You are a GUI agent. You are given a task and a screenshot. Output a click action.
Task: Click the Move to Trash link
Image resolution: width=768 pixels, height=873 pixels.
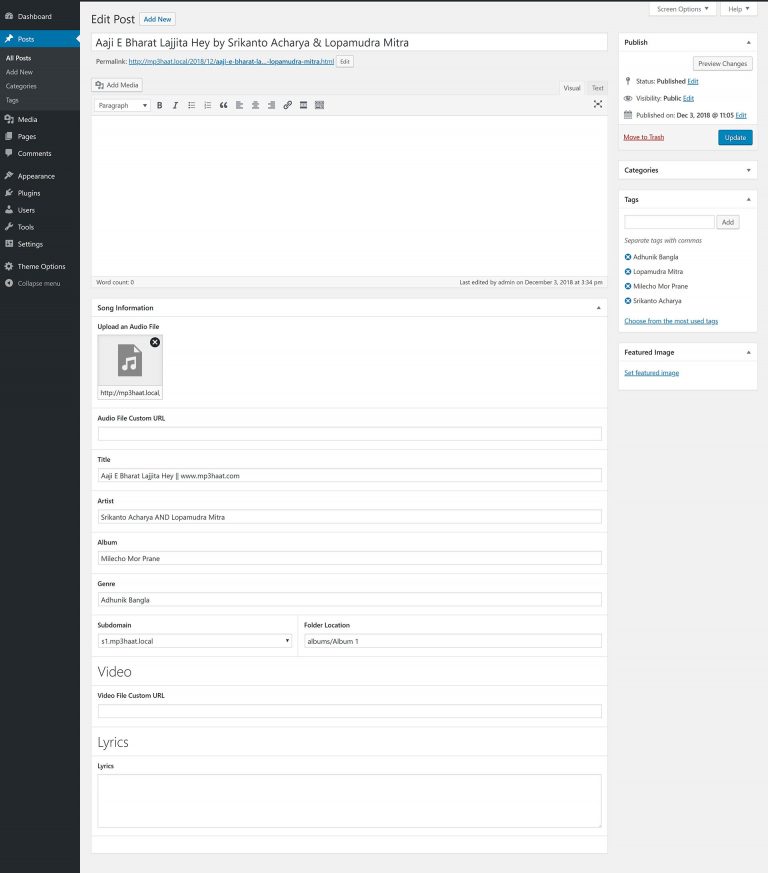click(x=643, y=137)
